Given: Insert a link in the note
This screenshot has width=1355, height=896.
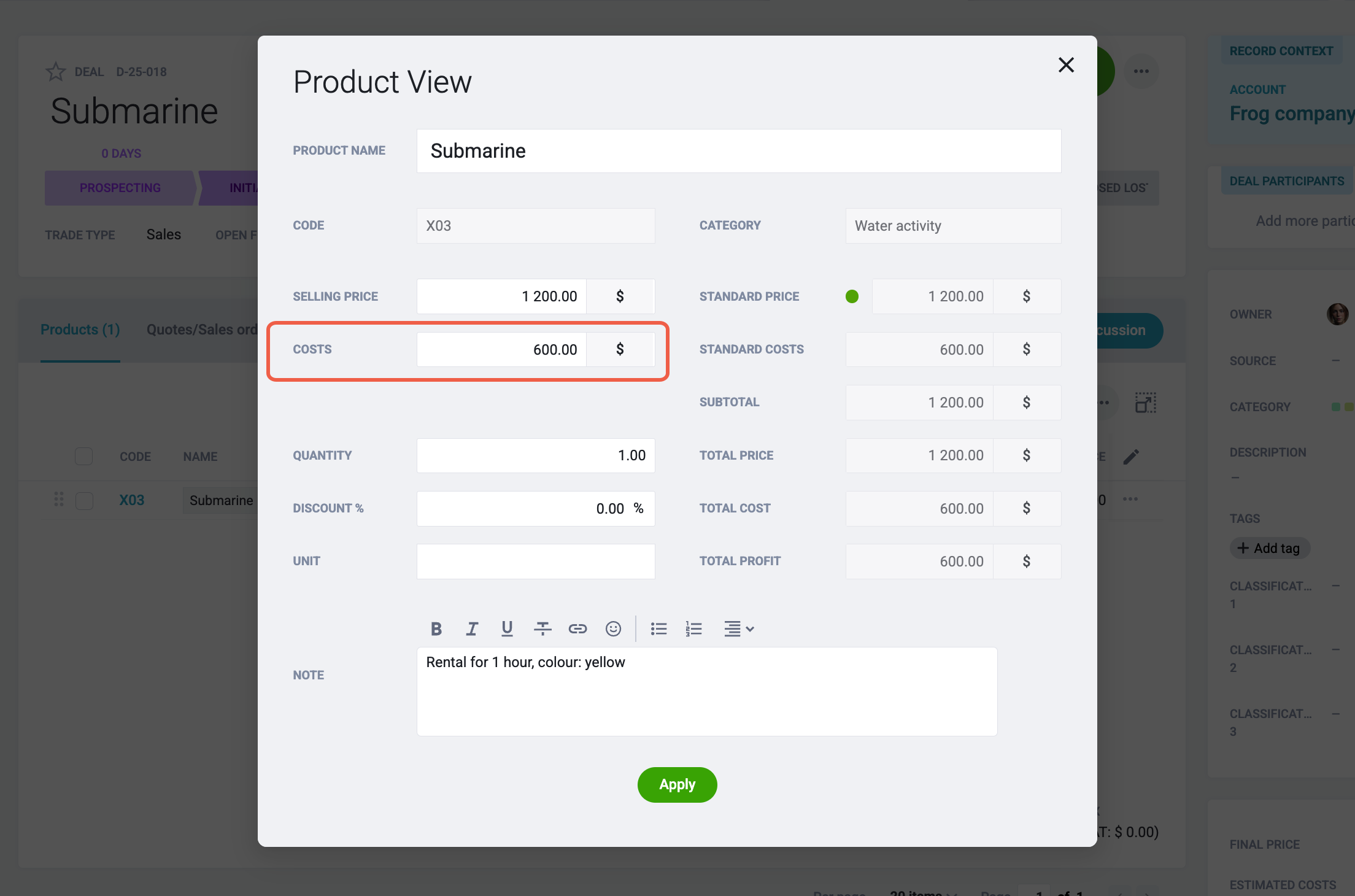Looking at the screenshot, I should (x=577, y=628).
